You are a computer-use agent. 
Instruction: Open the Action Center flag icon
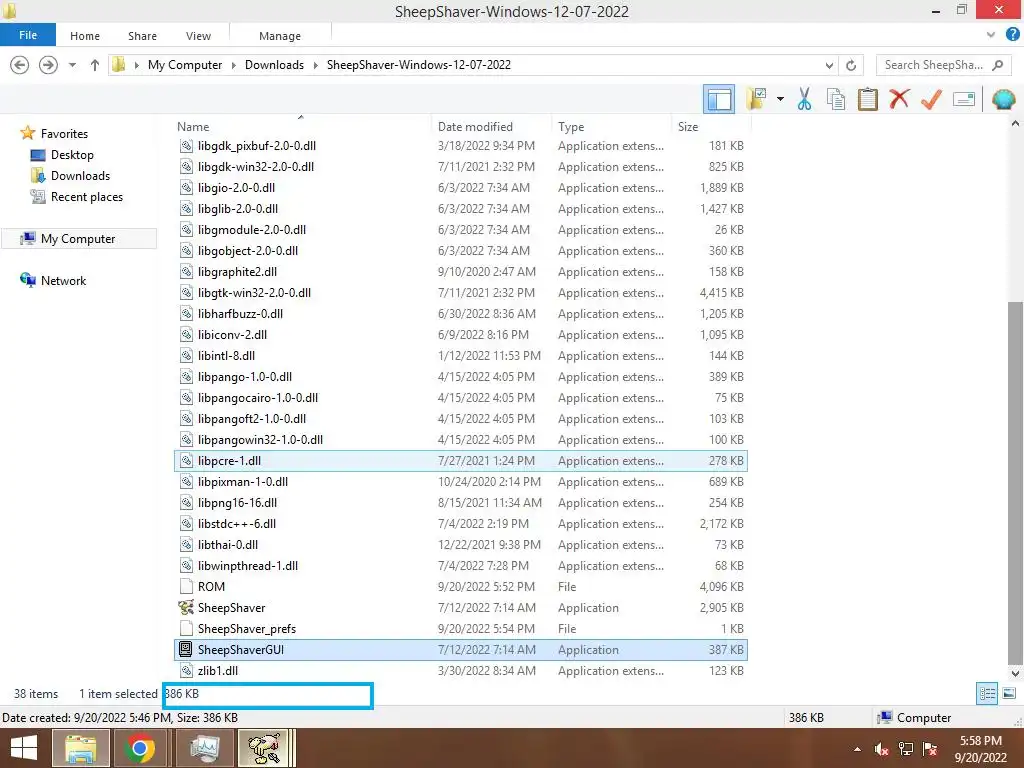pyautogui.click(x=930, y=749)
